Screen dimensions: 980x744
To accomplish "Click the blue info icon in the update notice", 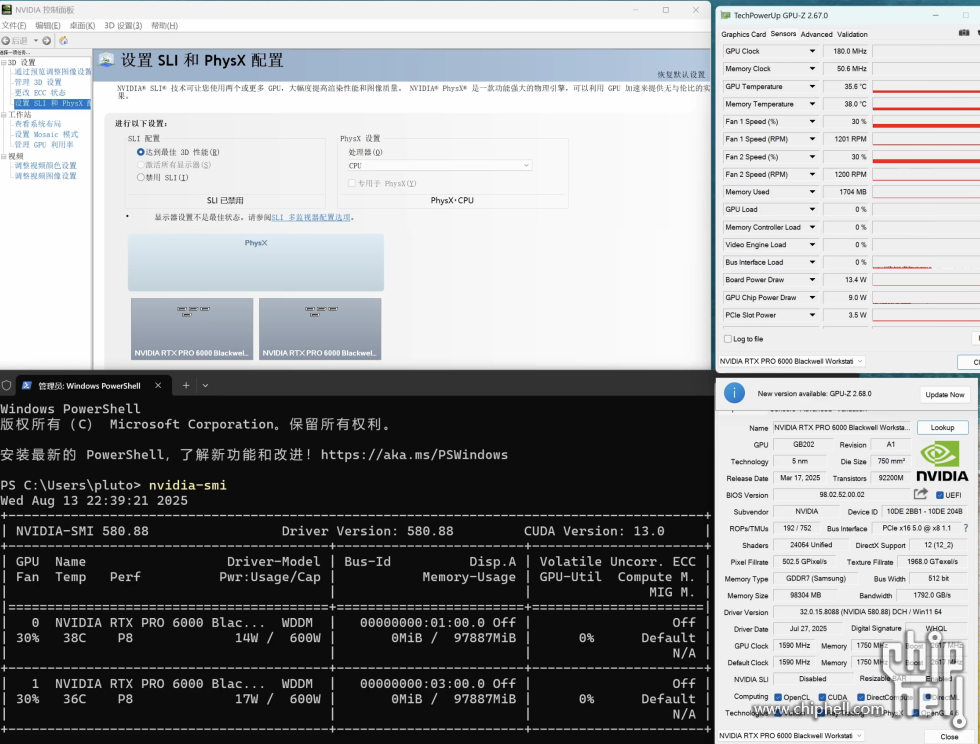I will pos(734,393).
